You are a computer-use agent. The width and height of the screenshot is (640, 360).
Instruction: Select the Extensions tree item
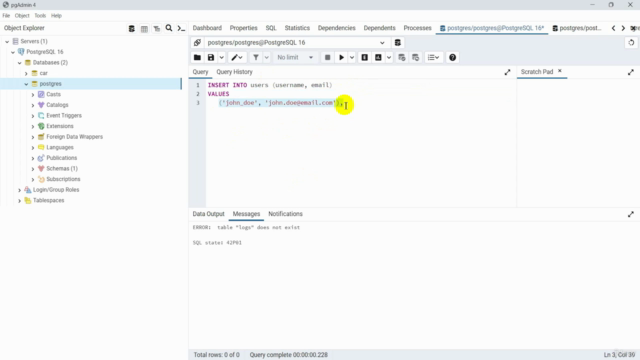point(60,126)
